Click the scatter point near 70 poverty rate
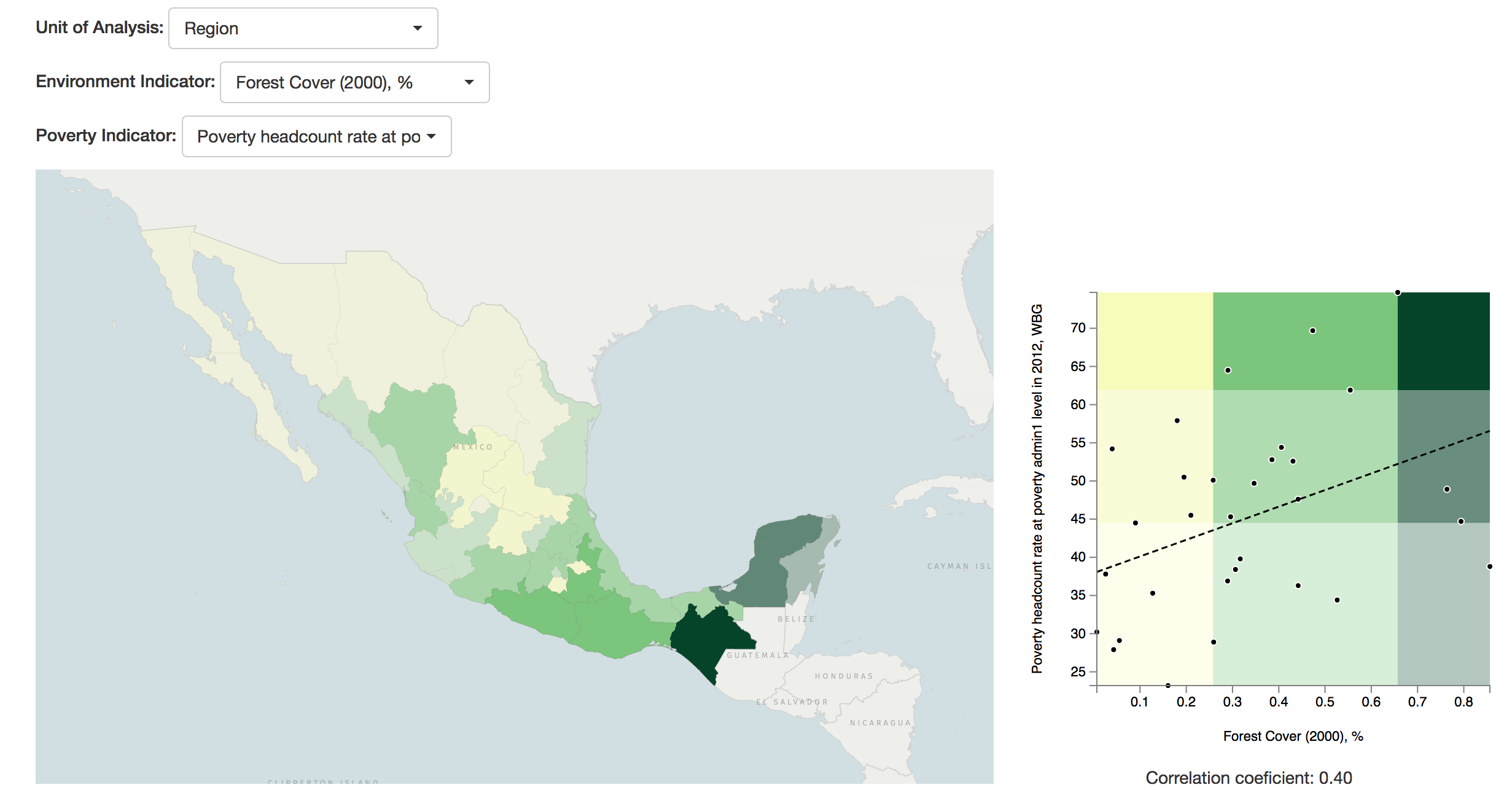 pyautogui.click(x=1312, y=330)
